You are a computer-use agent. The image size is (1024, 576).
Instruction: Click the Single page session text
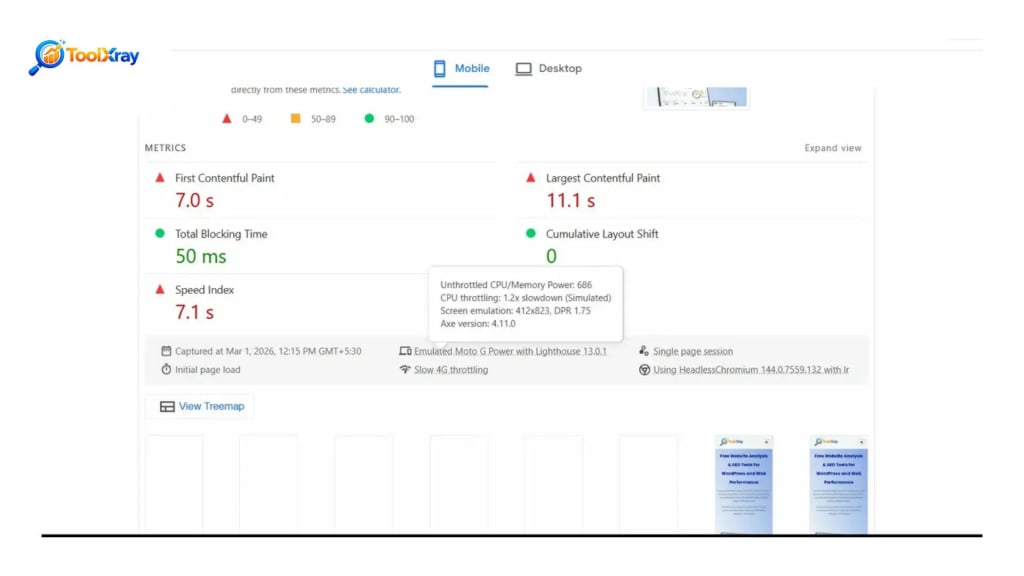point(693,351)
